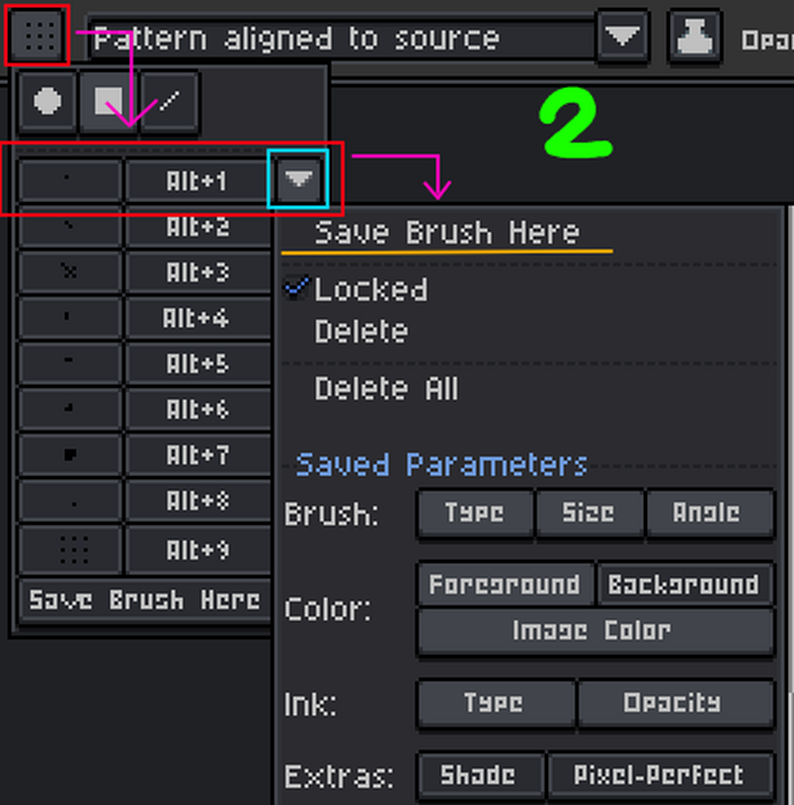Toggle saved brush Type parameter
Viewport: 794px width, 805px height.
tap(474, 513)
